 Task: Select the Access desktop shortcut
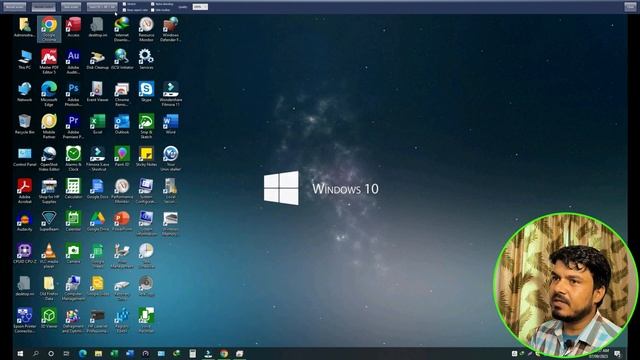[x=73, y=28]
